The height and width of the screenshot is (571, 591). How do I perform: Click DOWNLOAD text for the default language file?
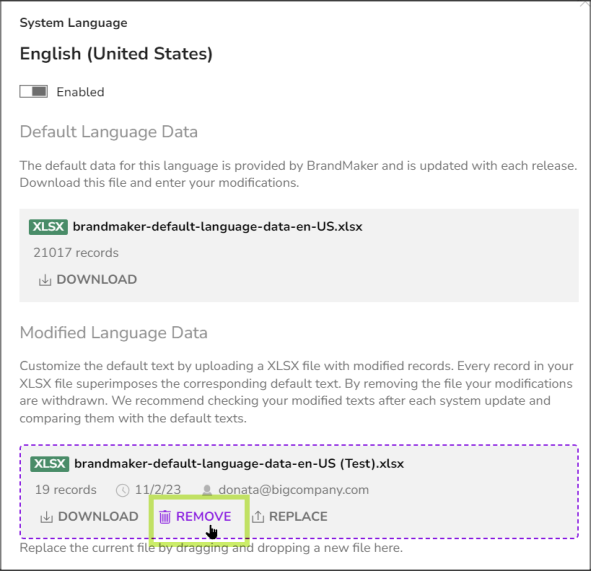(96, 279)
